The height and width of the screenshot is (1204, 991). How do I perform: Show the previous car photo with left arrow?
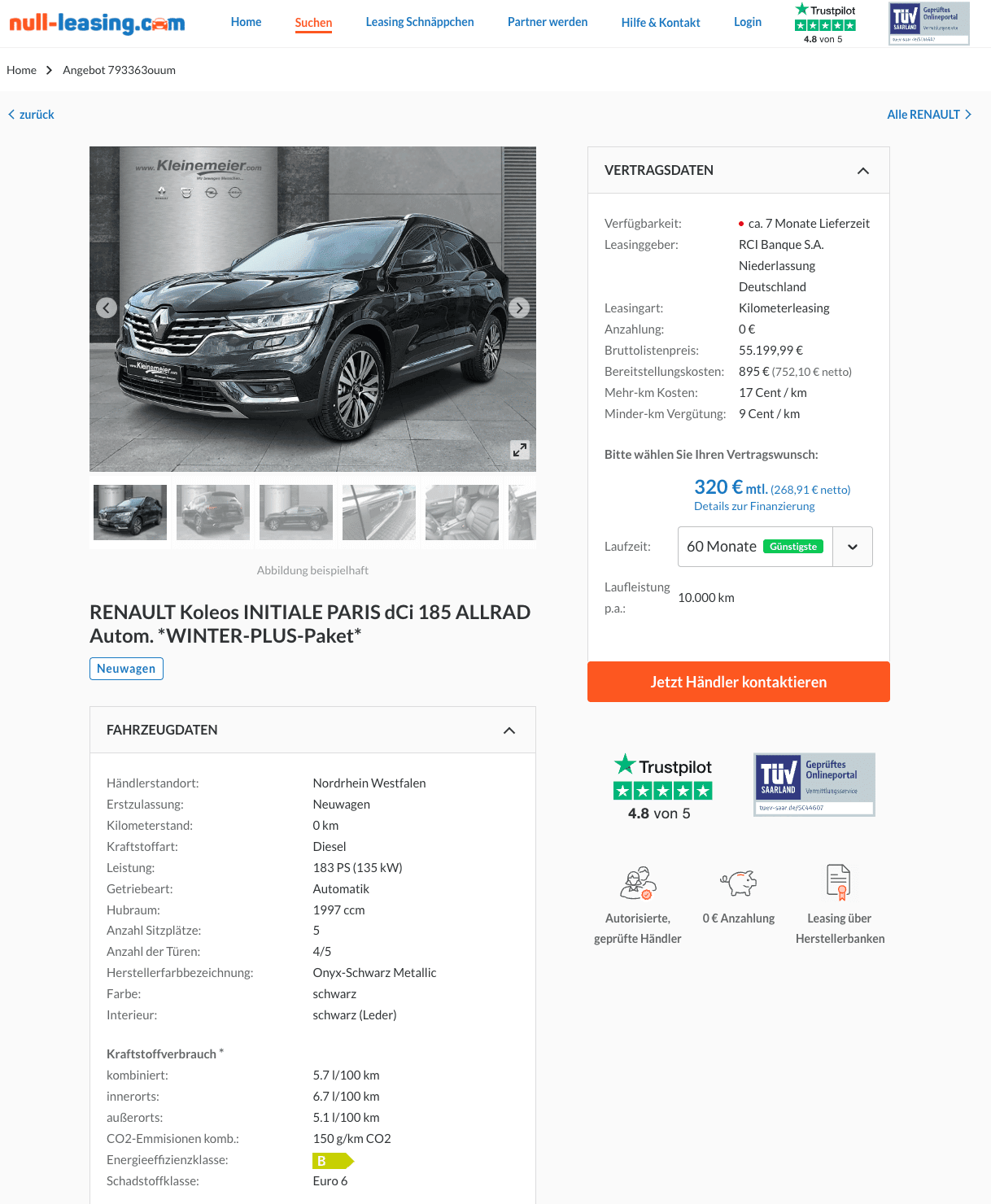[x=107, y=308]
